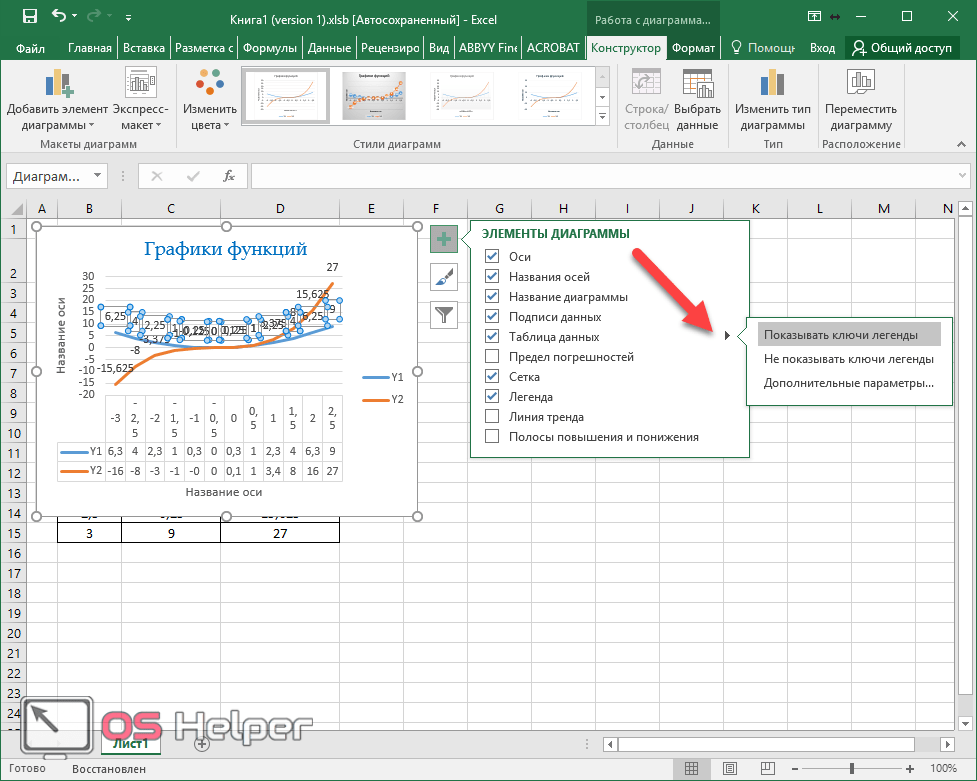Open the Chart Filters funnel button
This screenshot has width=977, height=781.
point(444,315)
